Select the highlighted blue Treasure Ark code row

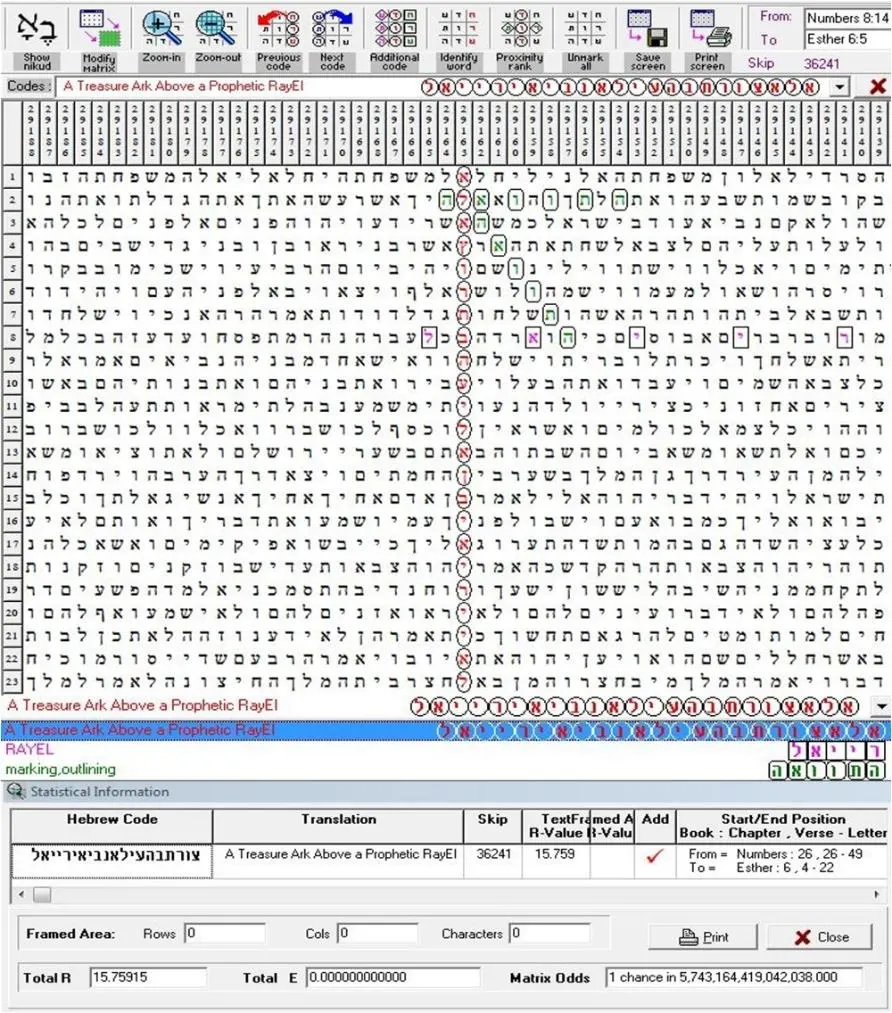446,730
